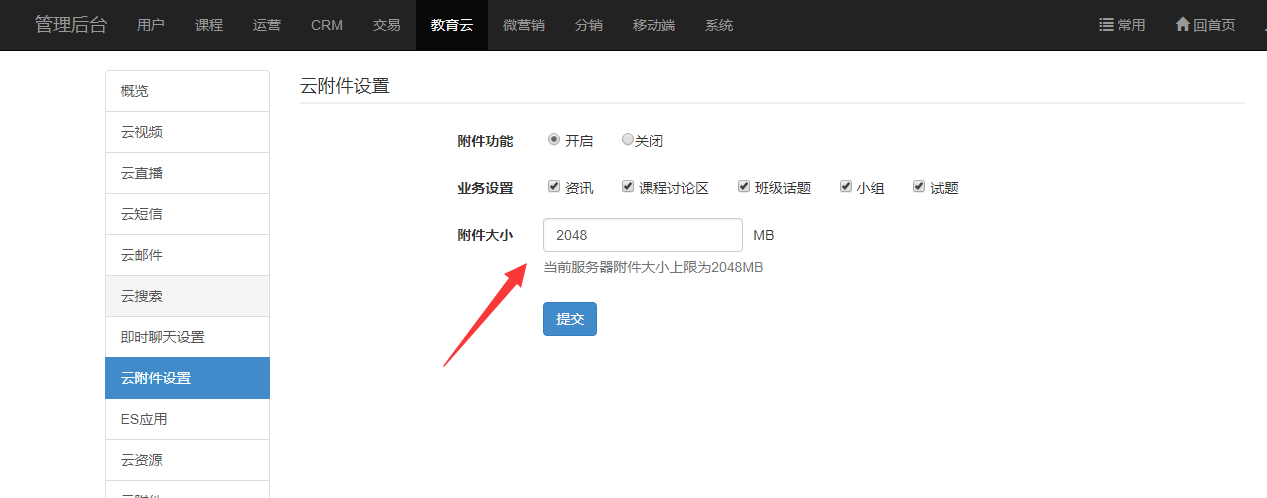Switch to the 系统 navigation item
Screen dimensions: 1267x498
click(x=718, y=25)
